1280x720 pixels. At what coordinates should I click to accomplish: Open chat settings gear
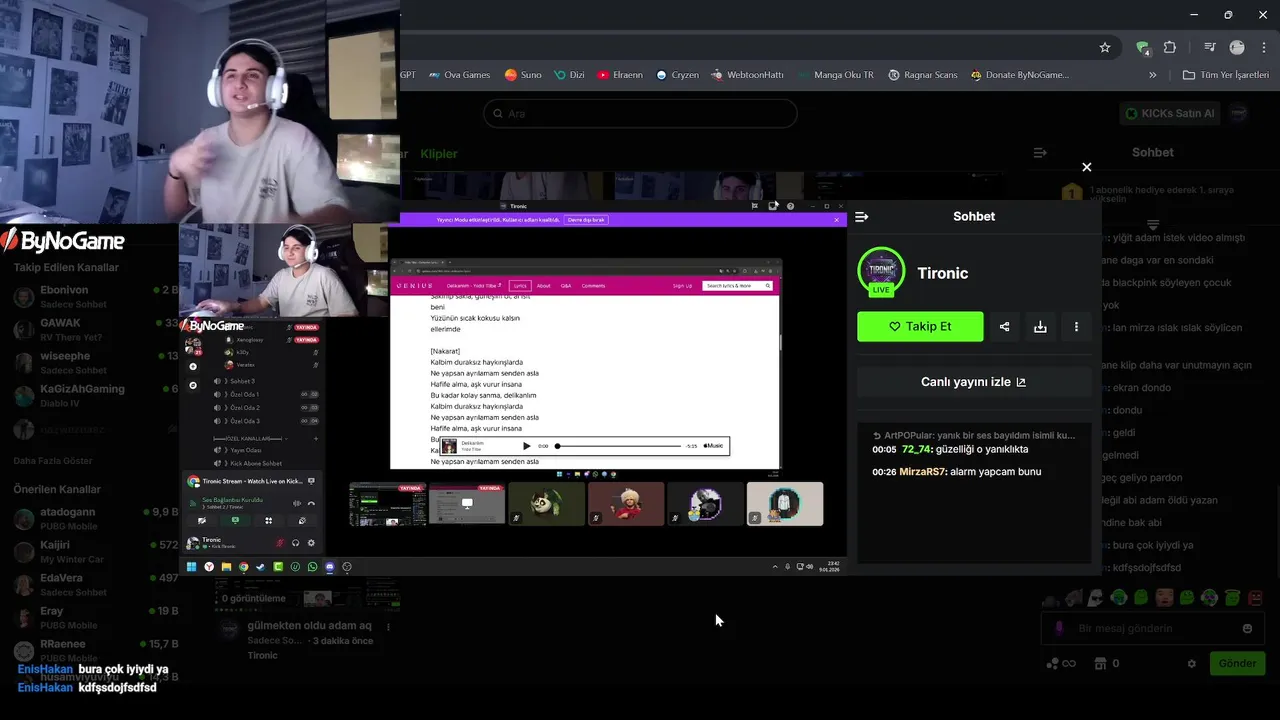1191,663
